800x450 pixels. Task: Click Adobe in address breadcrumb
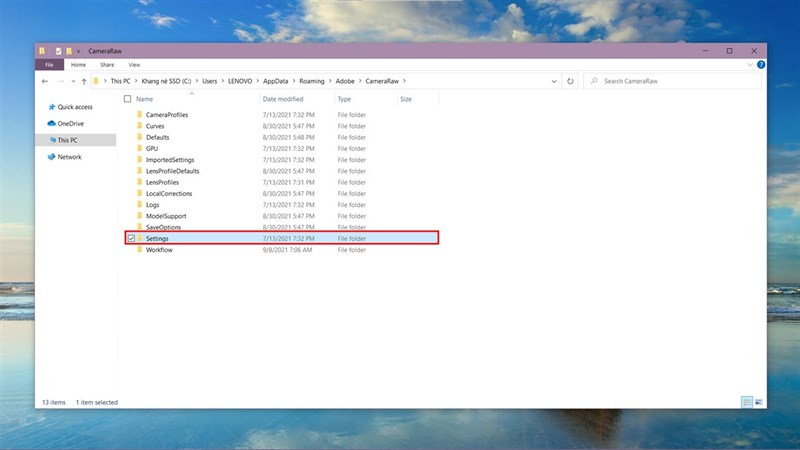point(345,81)
